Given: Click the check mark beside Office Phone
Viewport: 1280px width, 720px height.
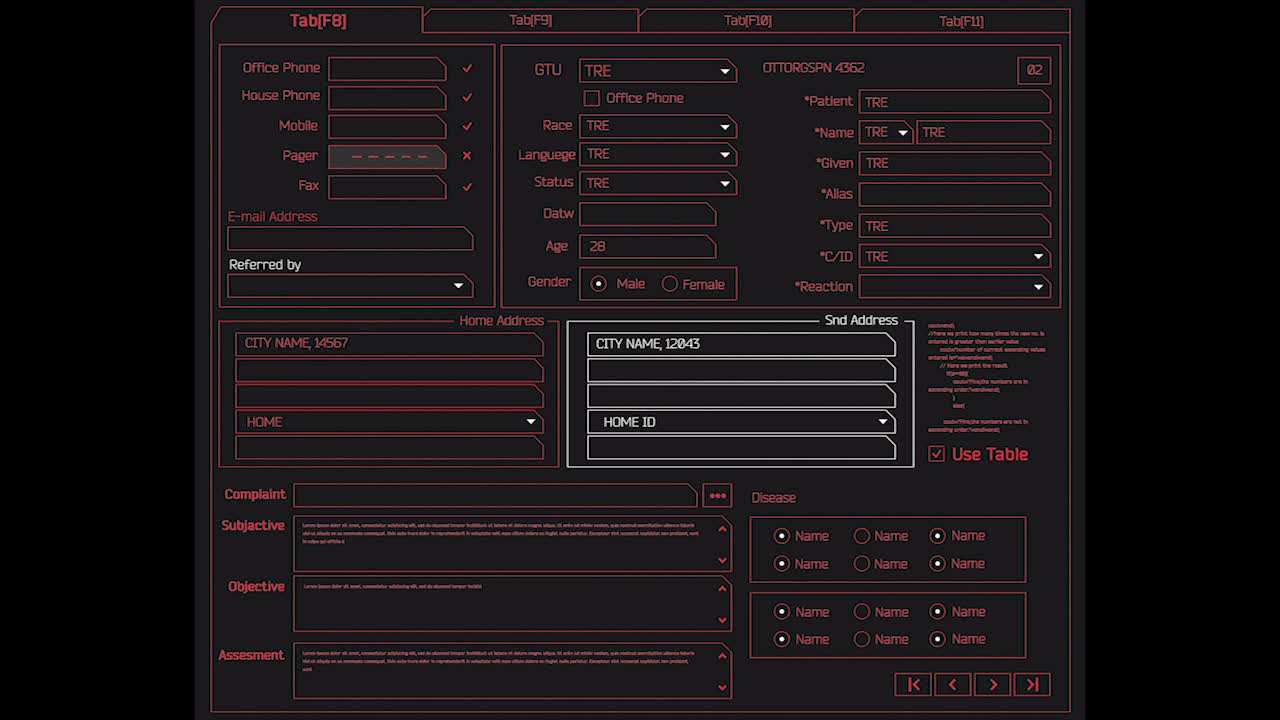Looking at the screenshot, I should (x=467, y=69).
